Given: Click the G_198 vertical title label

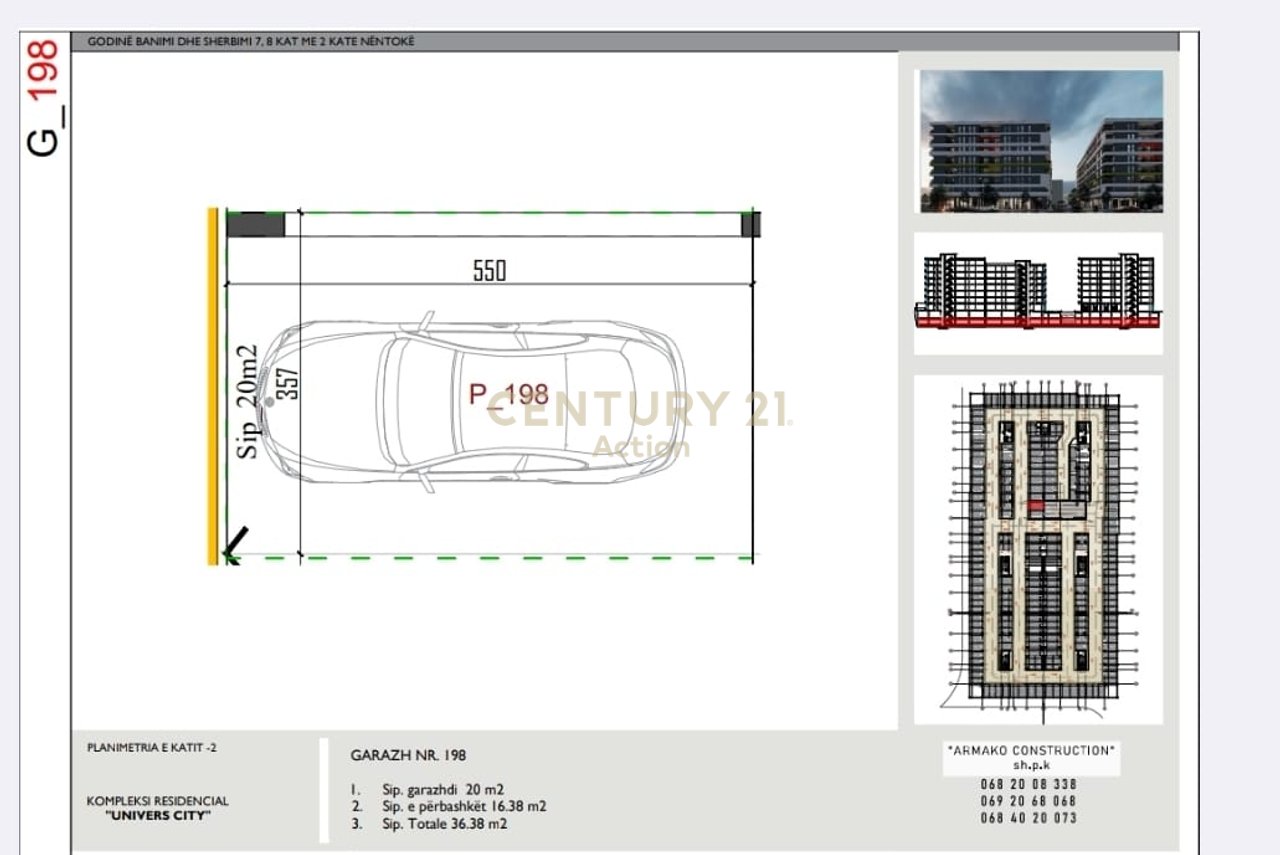Looking at the screenshot, I should pos(44,98).
